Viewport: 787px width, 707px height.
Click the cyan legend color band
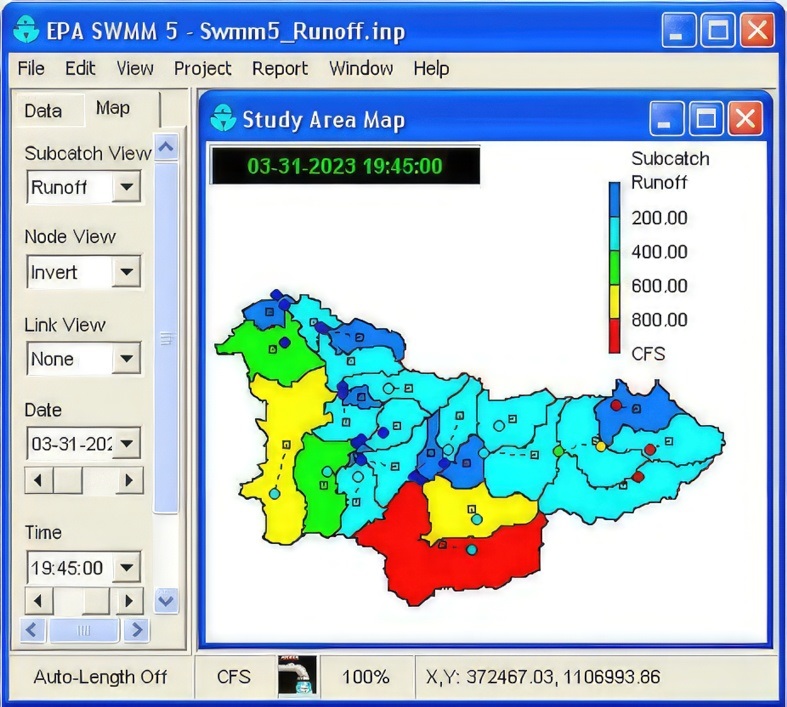tap(614, 234)
